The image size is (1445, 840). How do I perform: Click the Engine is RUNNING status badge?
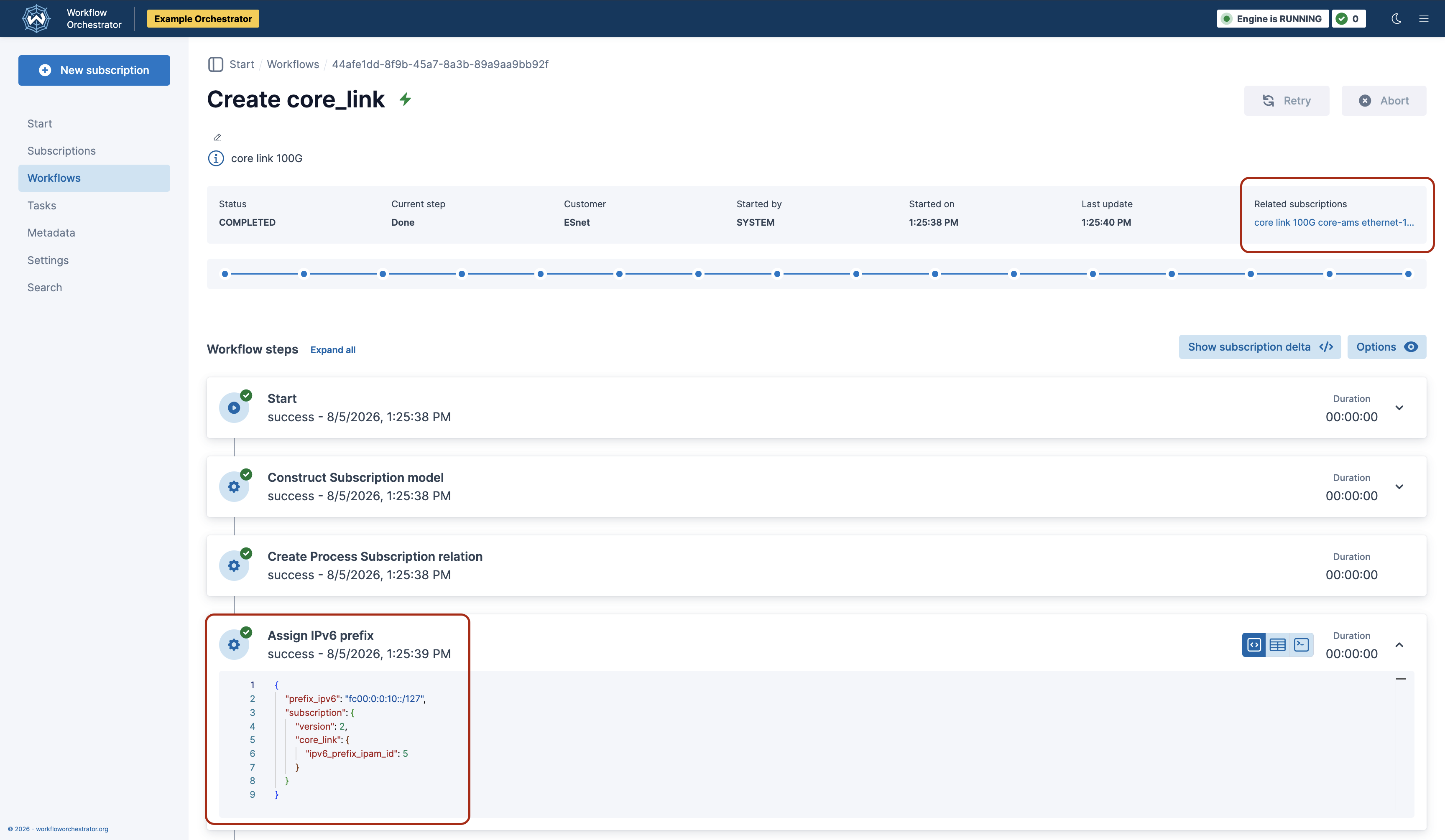pos(1272,18)
